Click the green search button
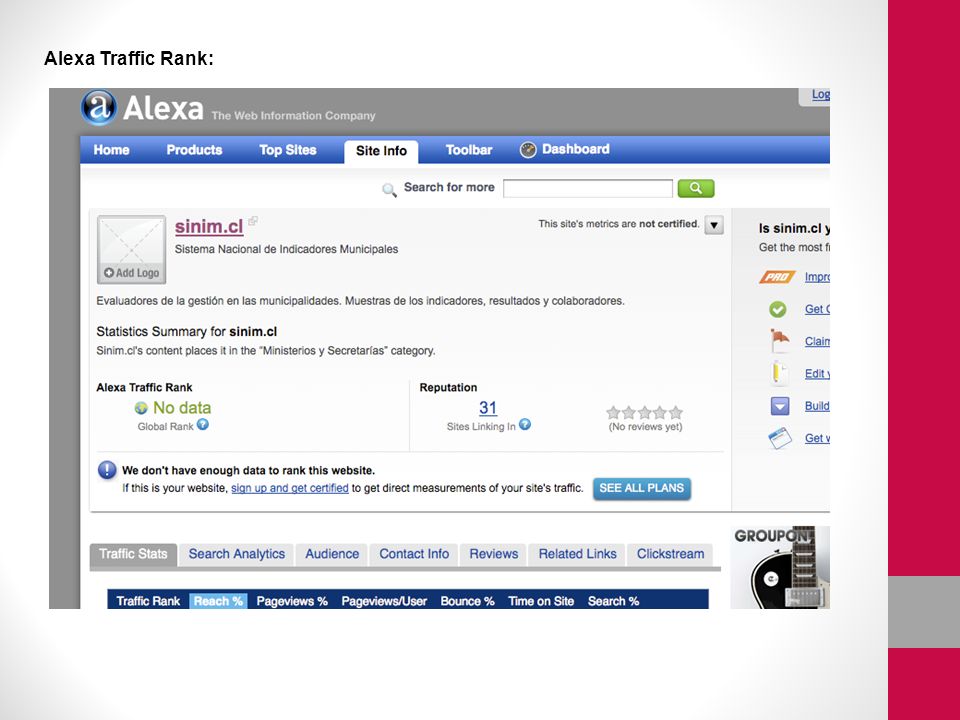960x720 pixels. pos(696,189)
